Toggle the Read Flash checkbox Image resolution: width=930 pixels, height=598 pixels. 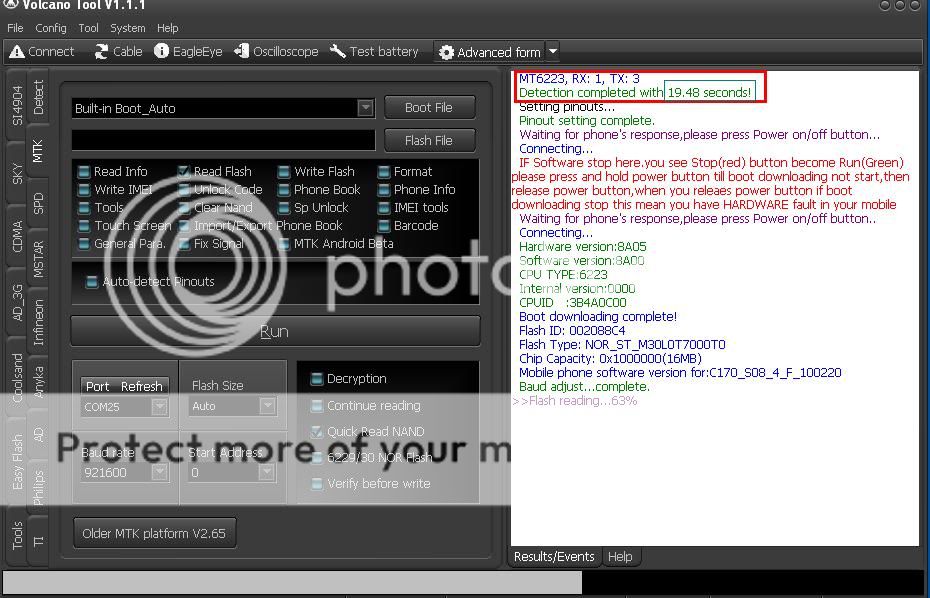[184, 172]
